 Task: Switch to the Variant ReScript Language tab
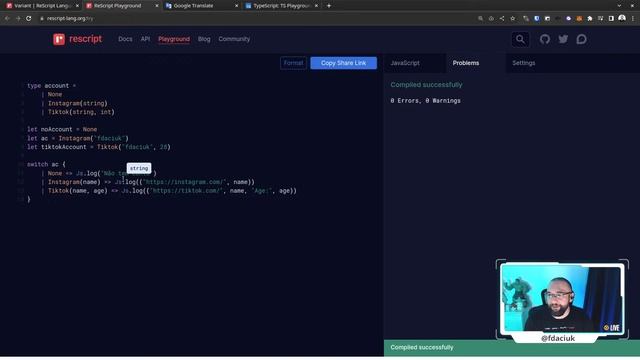[x=41, y=6]
